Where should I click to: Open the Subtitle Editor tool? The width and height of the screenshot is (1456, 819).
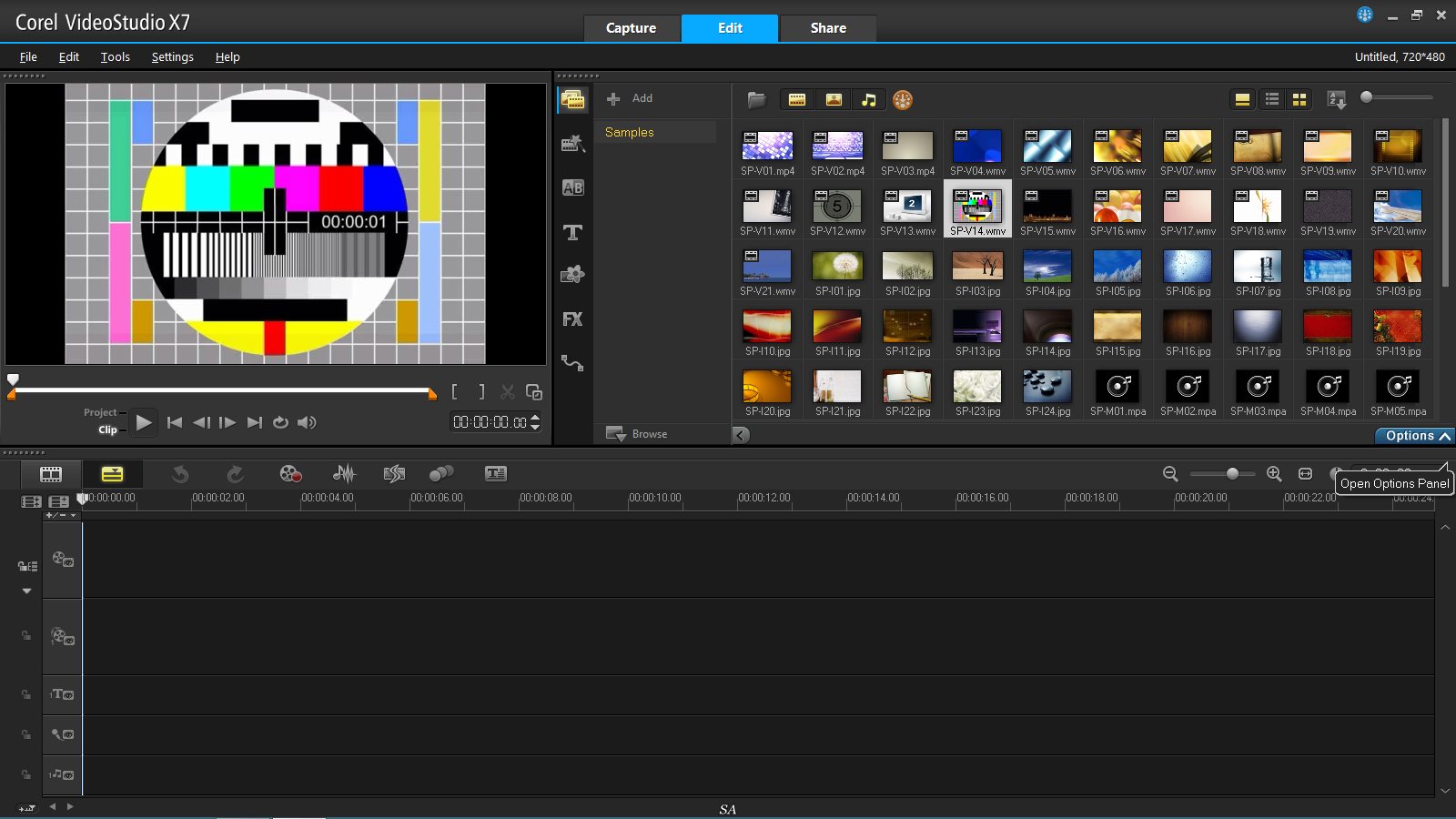pyautogui.click(x=496, y=473)
